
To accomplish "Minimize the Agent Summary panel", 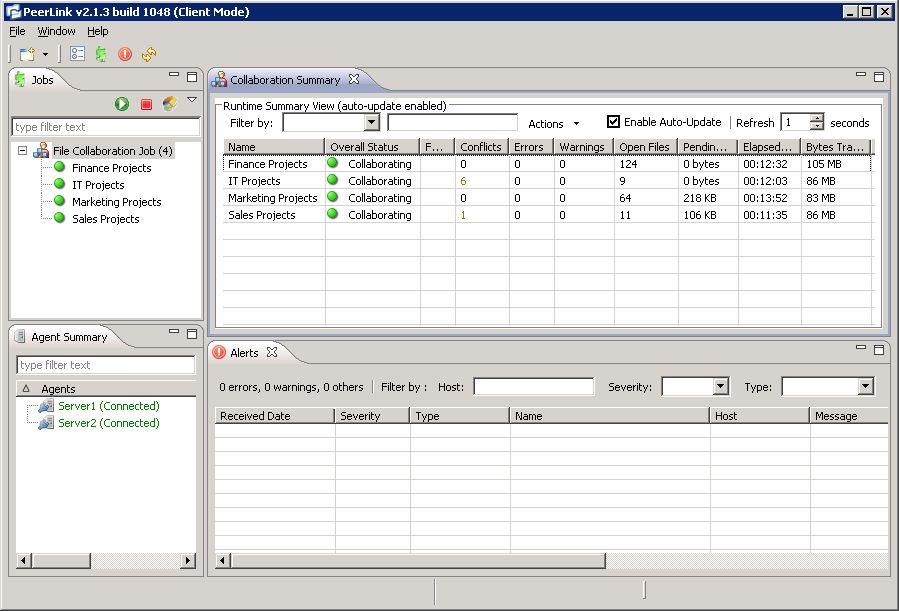I will point(174,331).
